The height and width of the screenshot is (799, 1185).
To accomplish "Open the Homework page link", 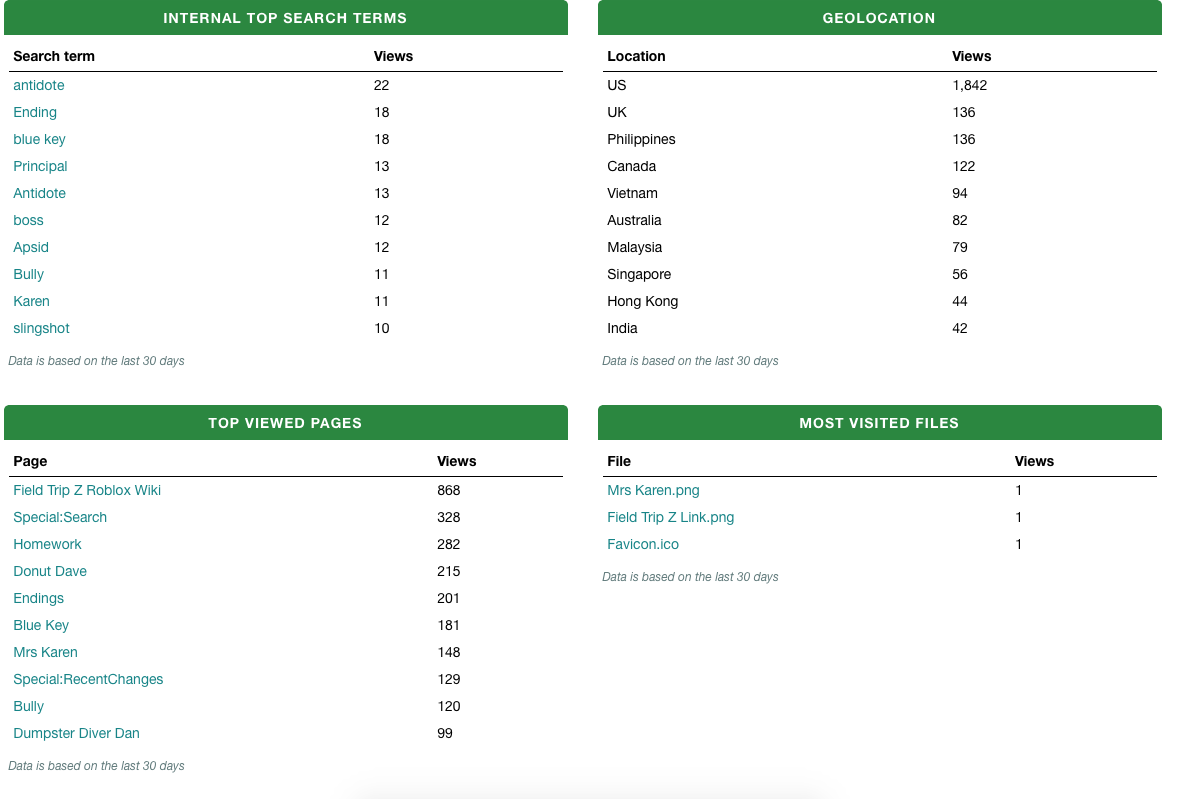I will pos(47,545).
